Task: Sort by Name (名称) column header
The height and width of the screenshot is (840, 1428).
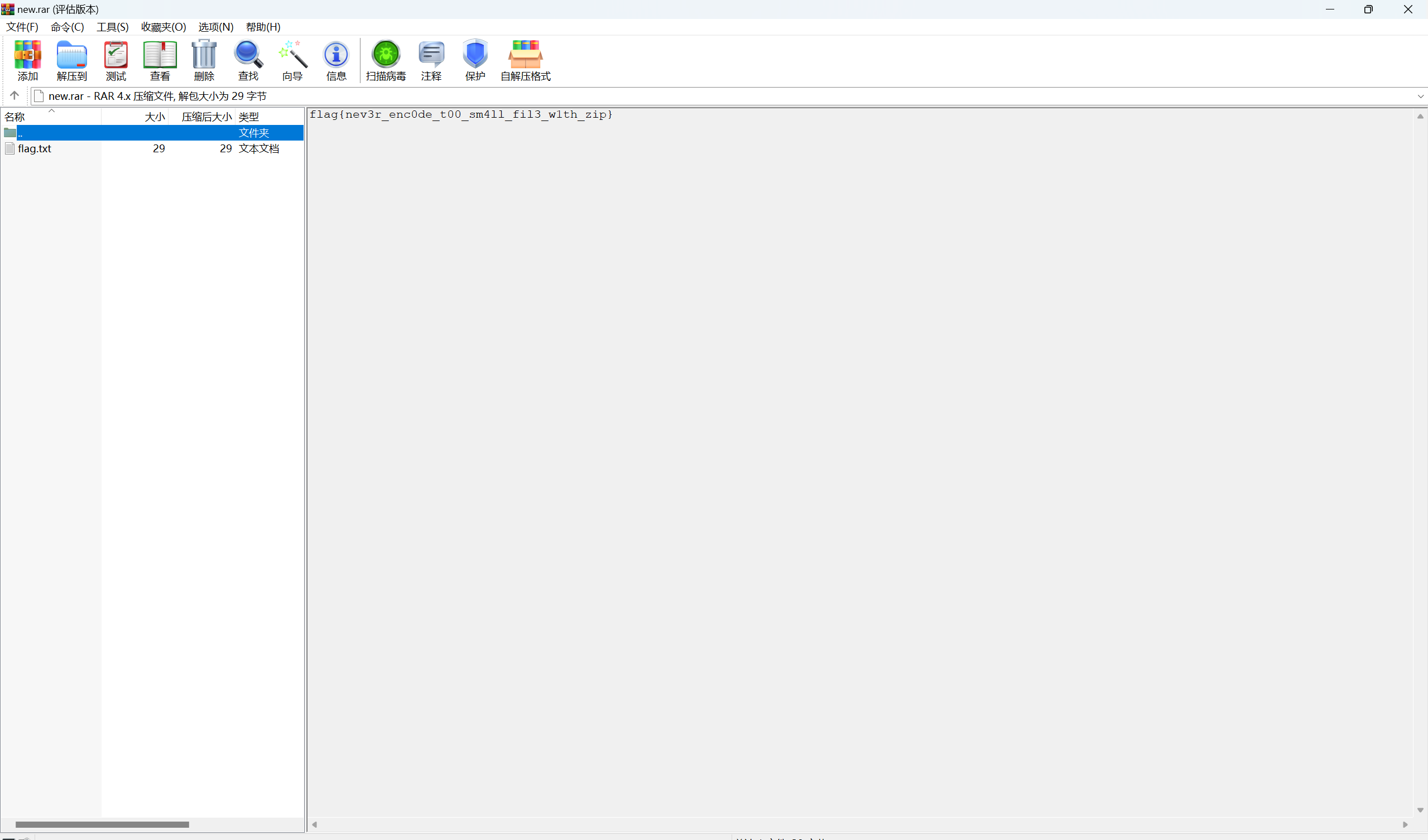Action: (x=51, y=117)
